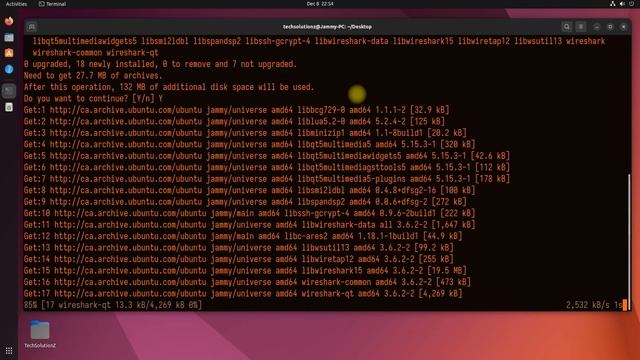
Task: Show Applications grid at dock bottom
Action: tap(9, 351)
